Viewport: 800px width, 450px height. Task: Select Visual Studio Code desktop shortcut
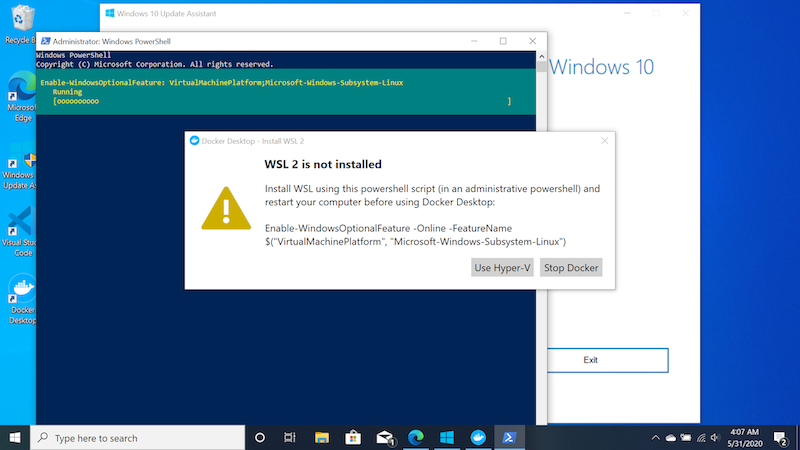coord(19,232)
